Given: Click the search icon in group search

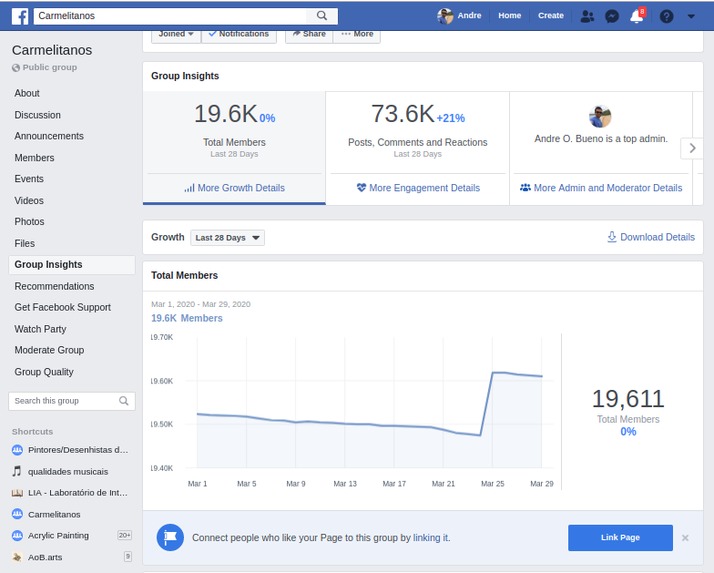Looking at the screenshot, I should (x=123, y=401).
